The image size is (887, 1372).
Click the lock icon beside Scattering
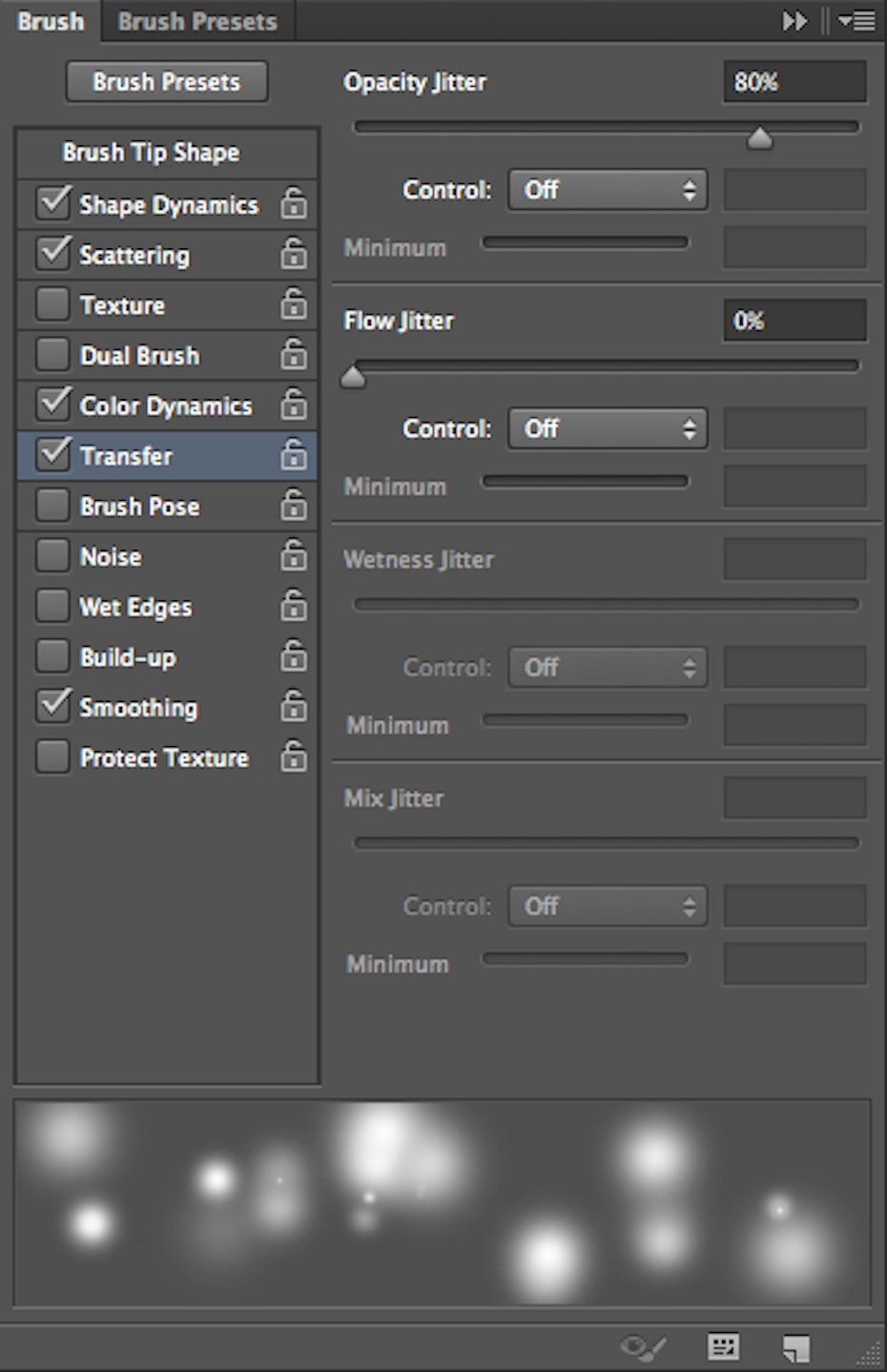(294, 254)
